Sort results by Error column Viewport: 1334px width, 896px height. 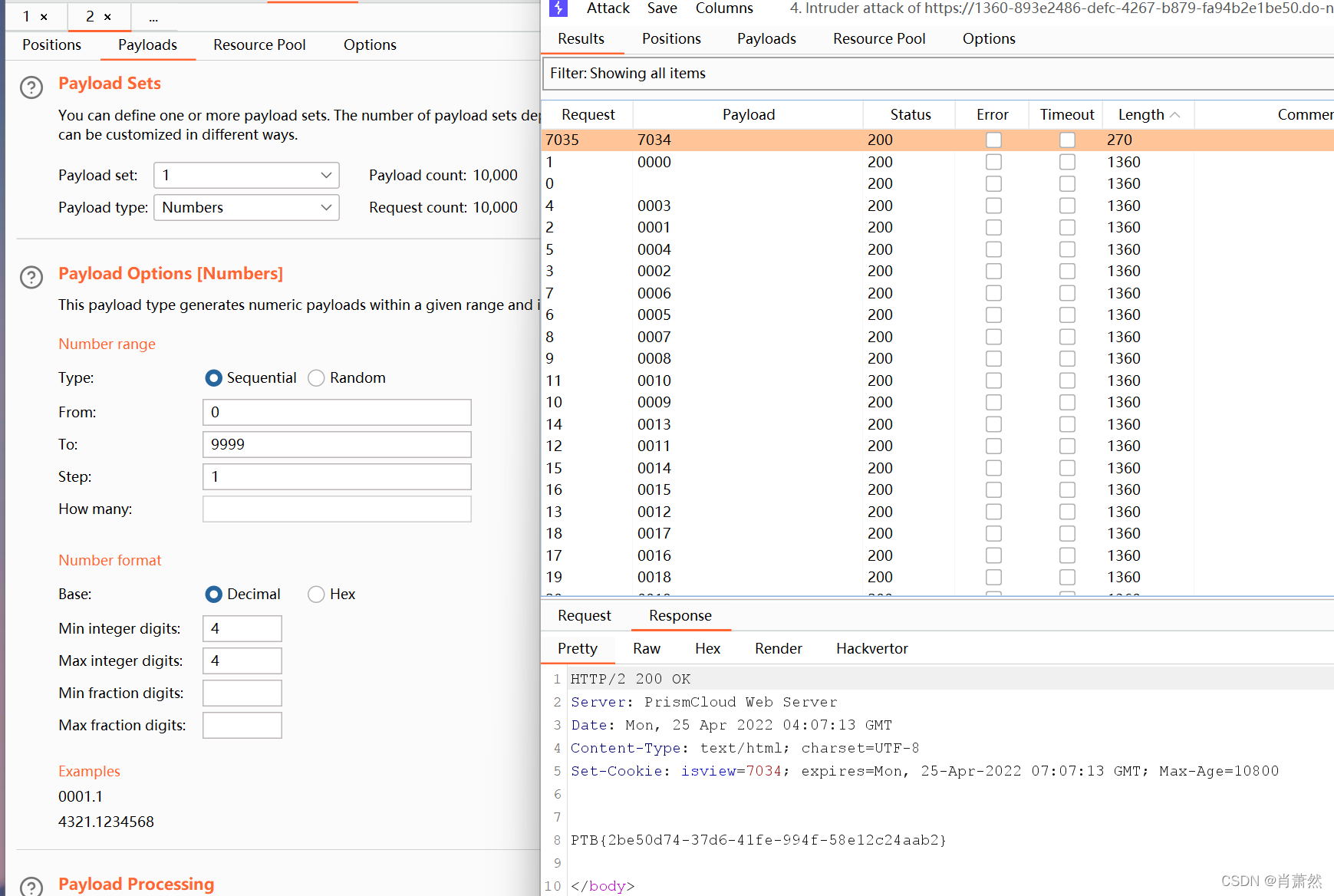pyautogui.click(x=993, y=115)
